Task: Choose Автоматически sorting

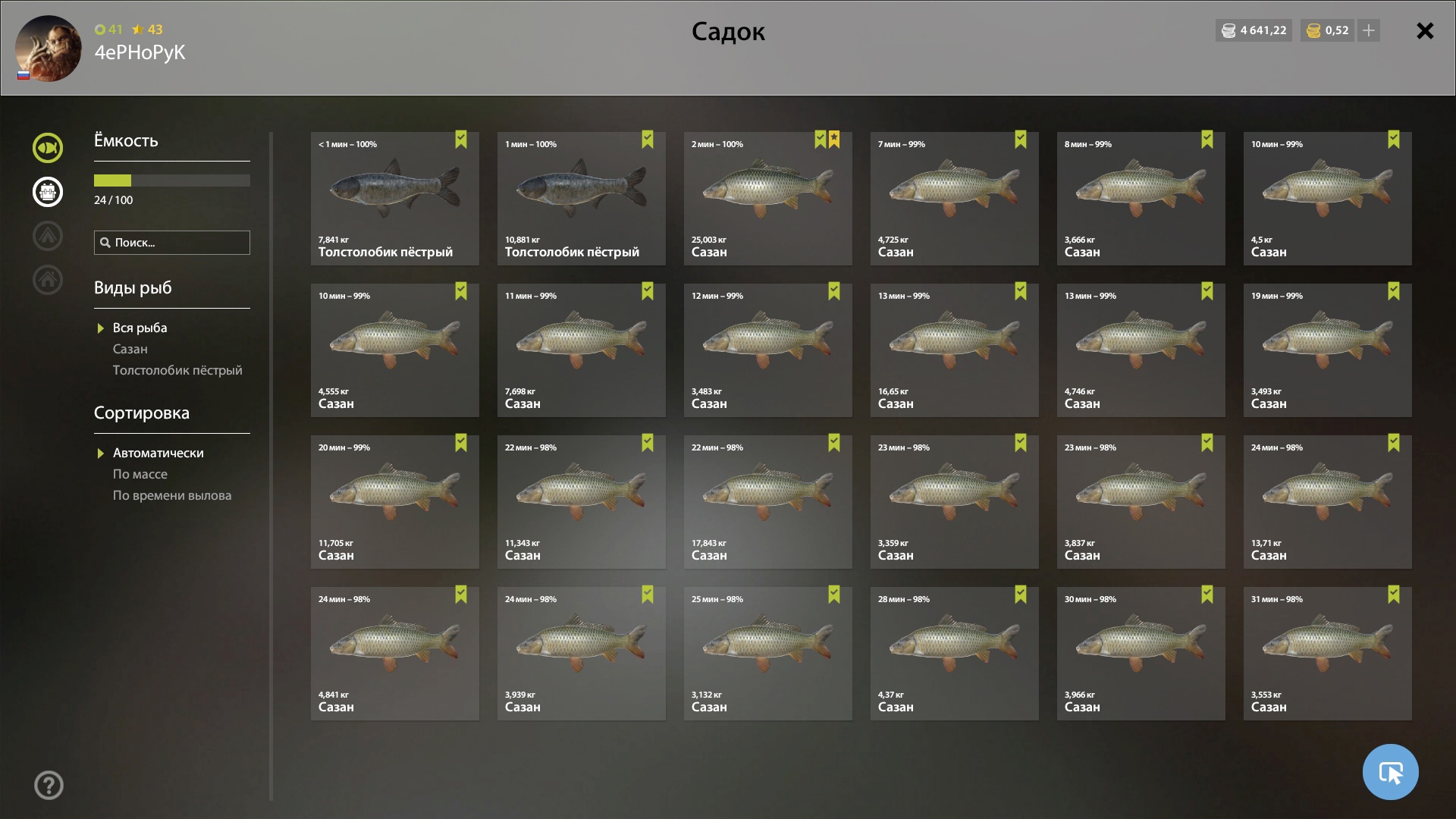Action: coord(158,453)
